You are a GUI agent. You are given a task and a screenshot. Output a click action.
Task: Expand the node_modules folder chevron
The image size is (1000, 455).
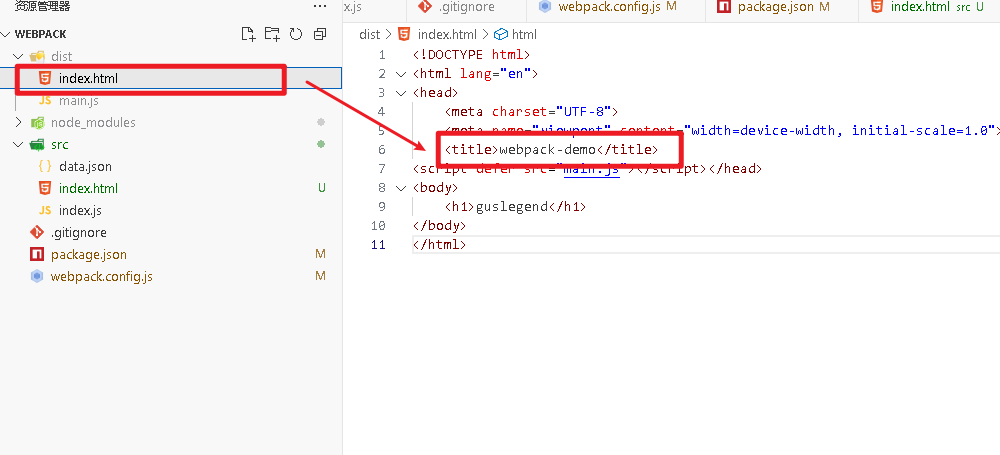(18, 123)
